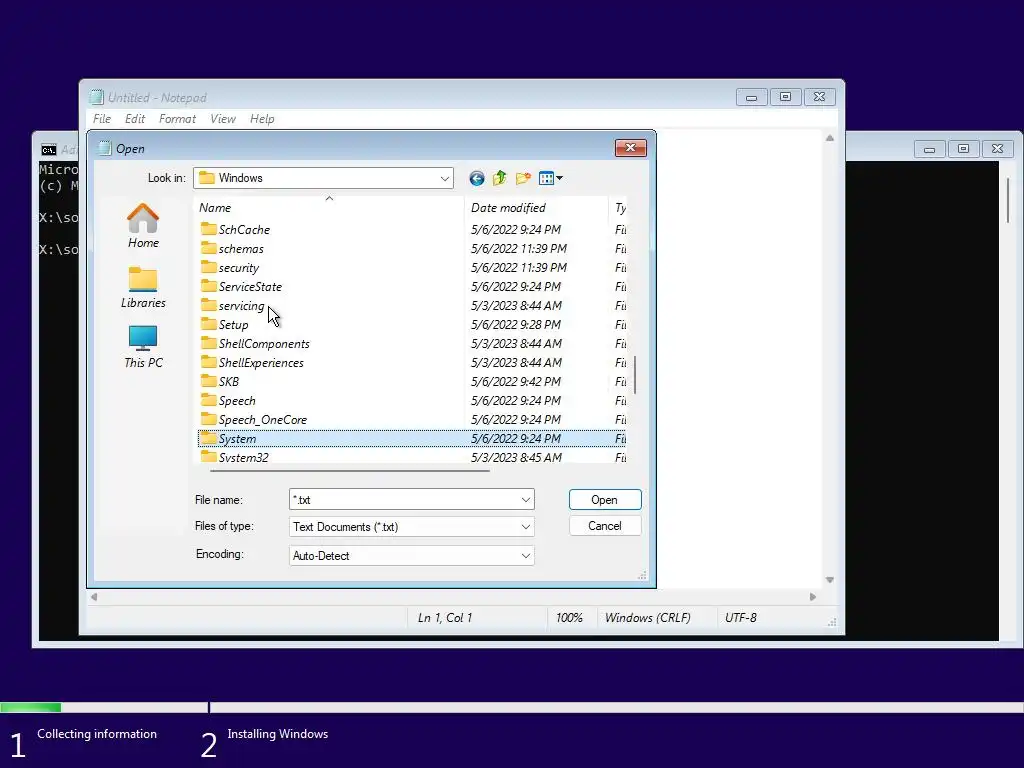Click the Notepad title bar icon
Screen dimensions: 1024x768
(97, 97)
